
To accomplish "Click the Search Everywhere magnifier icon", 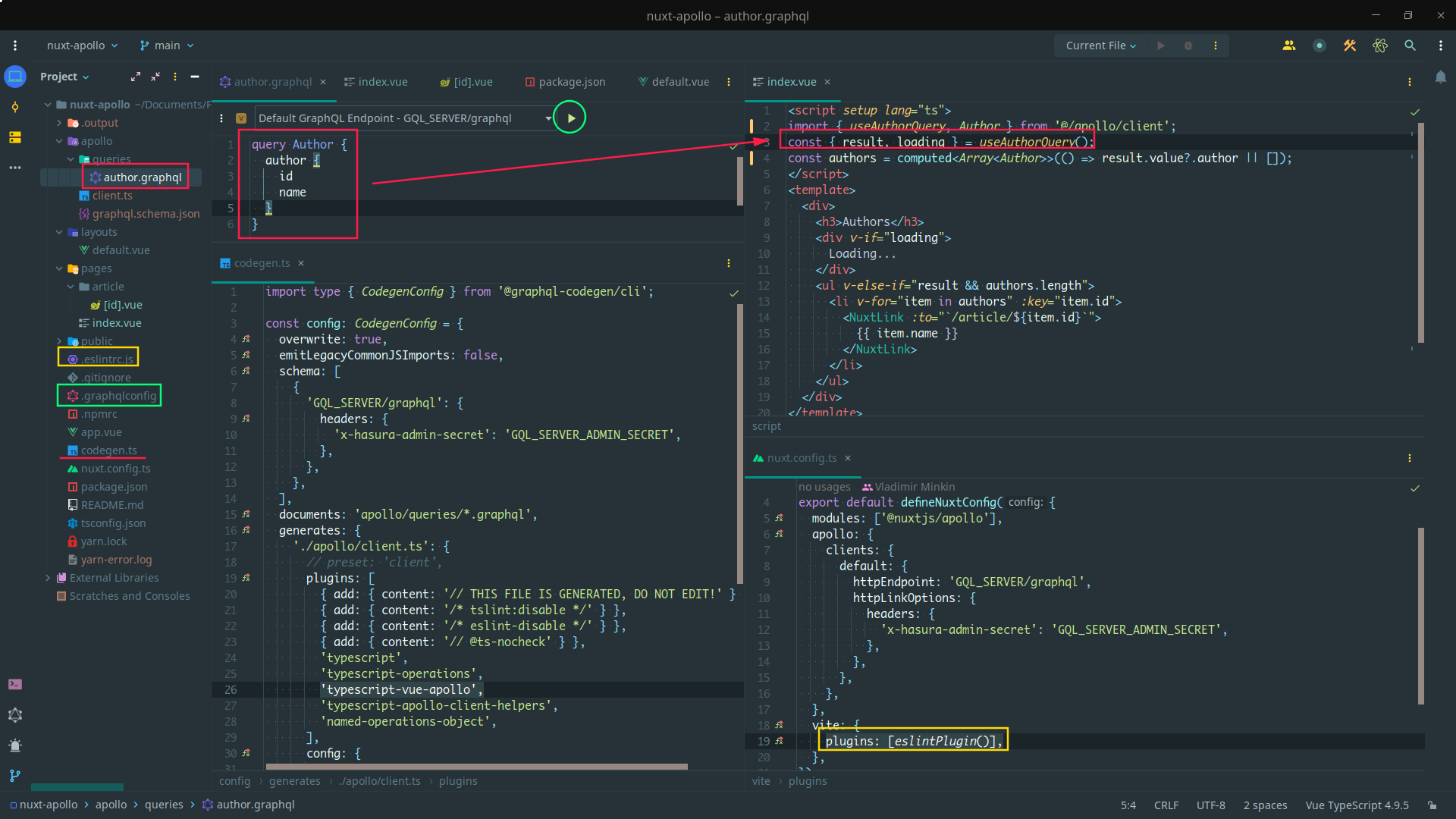I will (x=1410, y=45).
